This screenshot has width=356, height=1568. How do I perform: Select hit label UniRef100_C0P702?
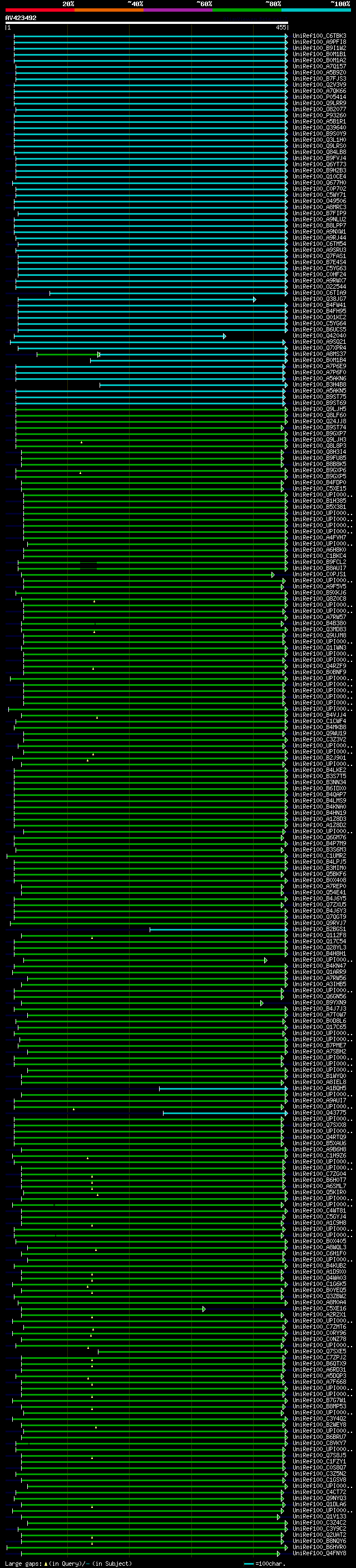(319, 189)
